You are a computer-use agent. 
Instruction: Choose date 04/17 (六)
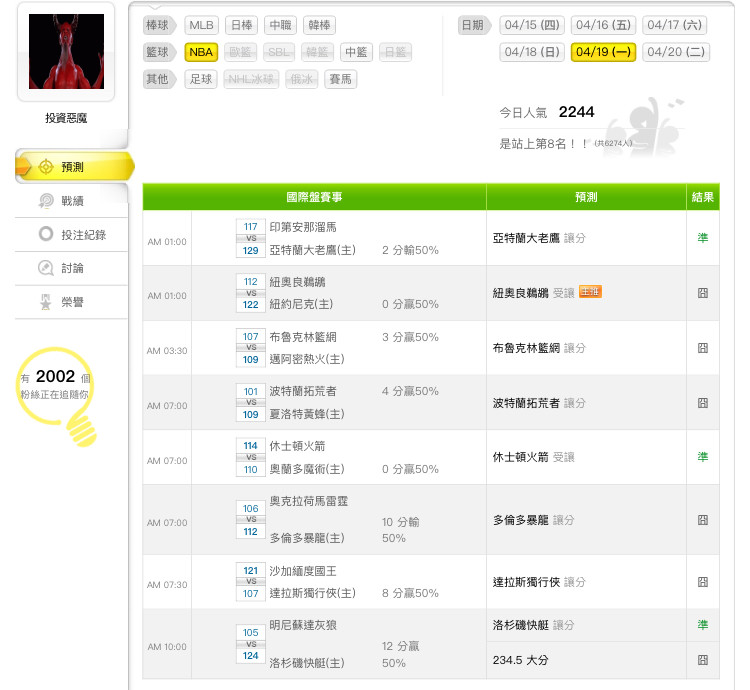click(674, 25)
